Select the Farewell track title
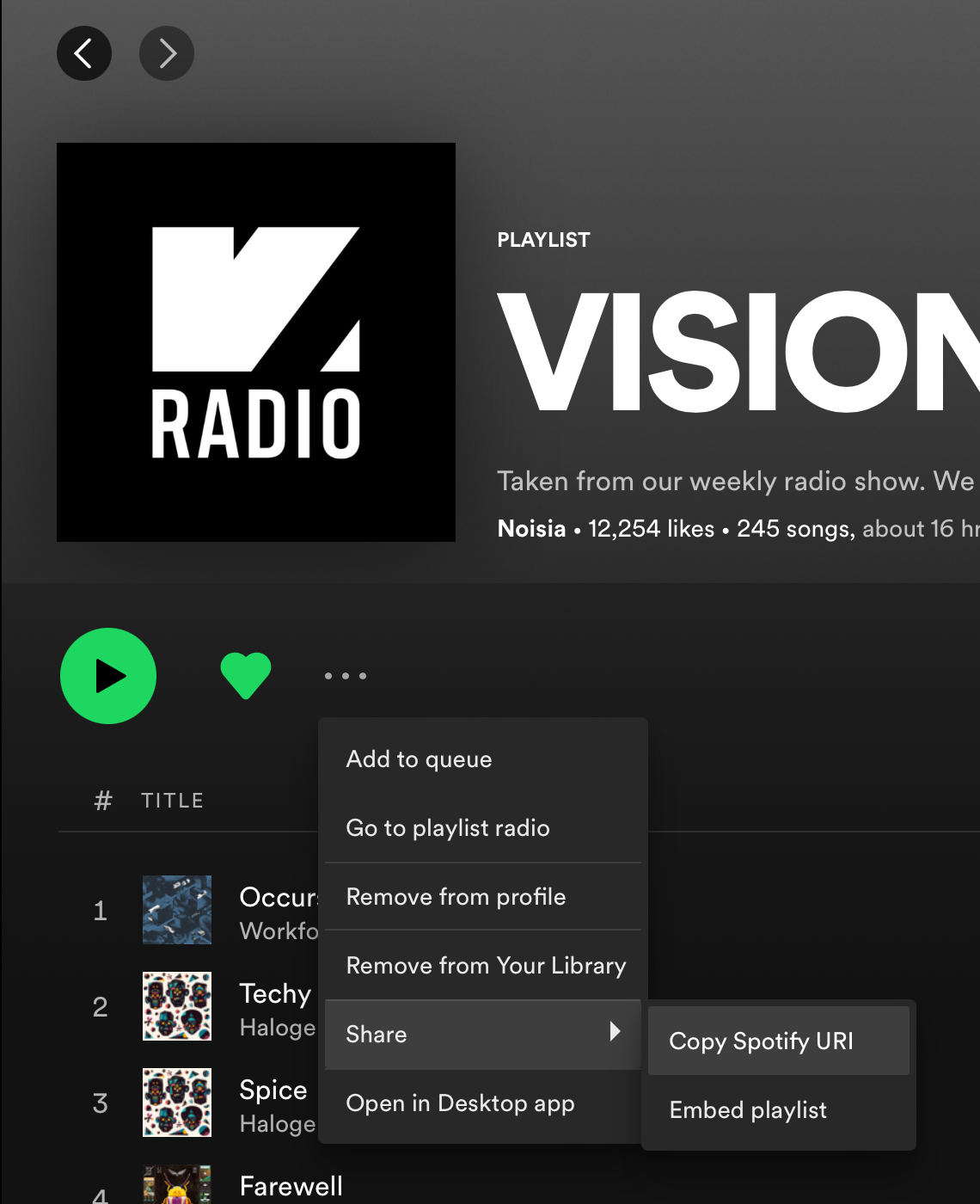The height and width of the screenshot is (1204, 980). (291, 1186)
